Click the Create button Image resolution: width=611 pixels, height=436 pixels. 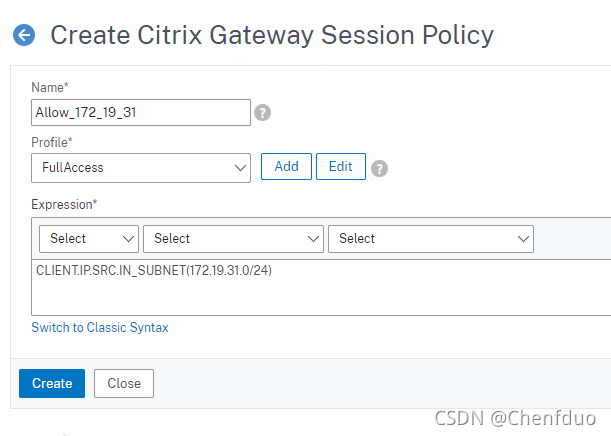tap(52, 383)
